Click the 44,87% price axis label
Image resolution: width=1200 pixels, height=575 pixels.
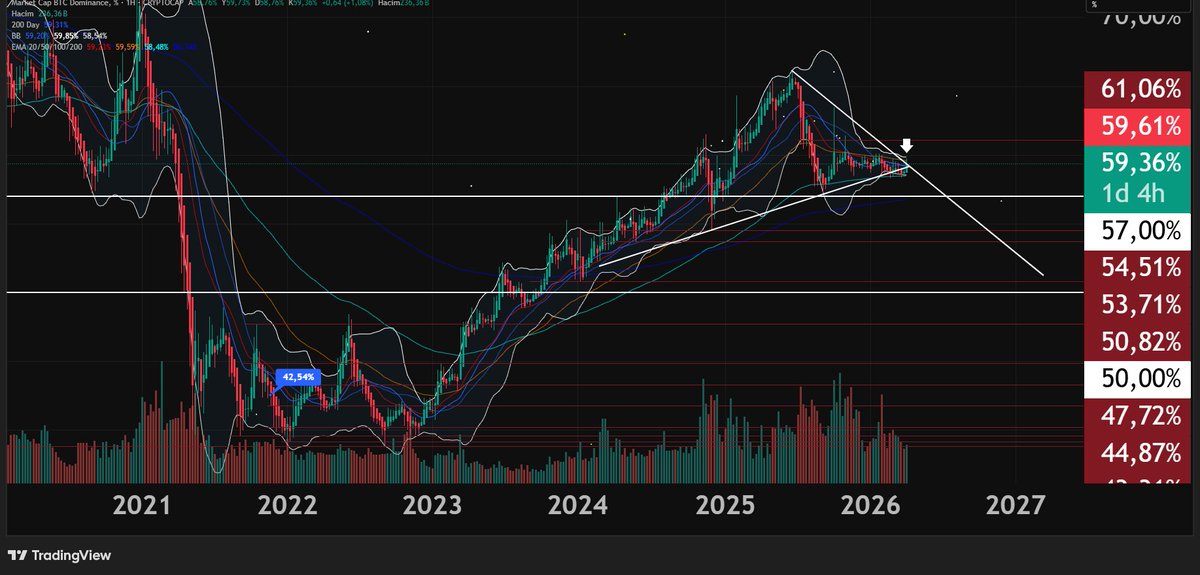1137,453
